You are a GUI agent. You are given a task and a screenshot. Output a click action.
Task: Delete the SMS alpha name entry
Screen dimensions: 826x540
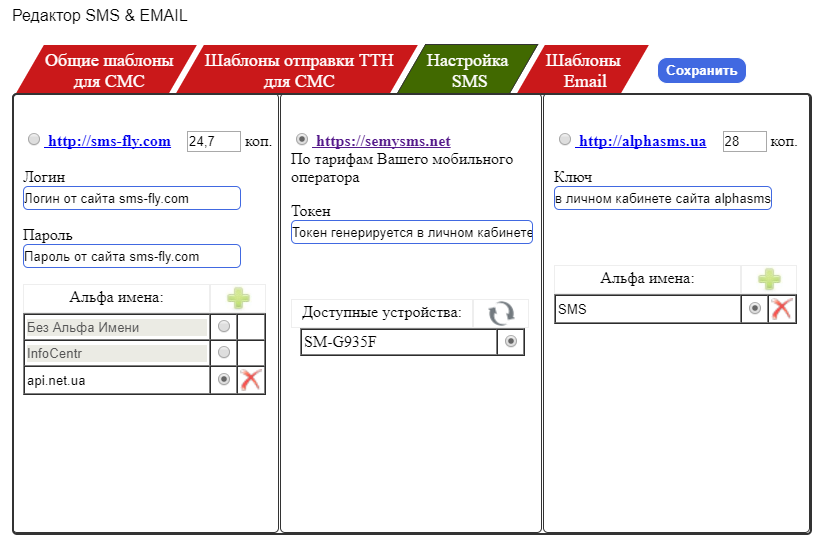coord(782,309)
